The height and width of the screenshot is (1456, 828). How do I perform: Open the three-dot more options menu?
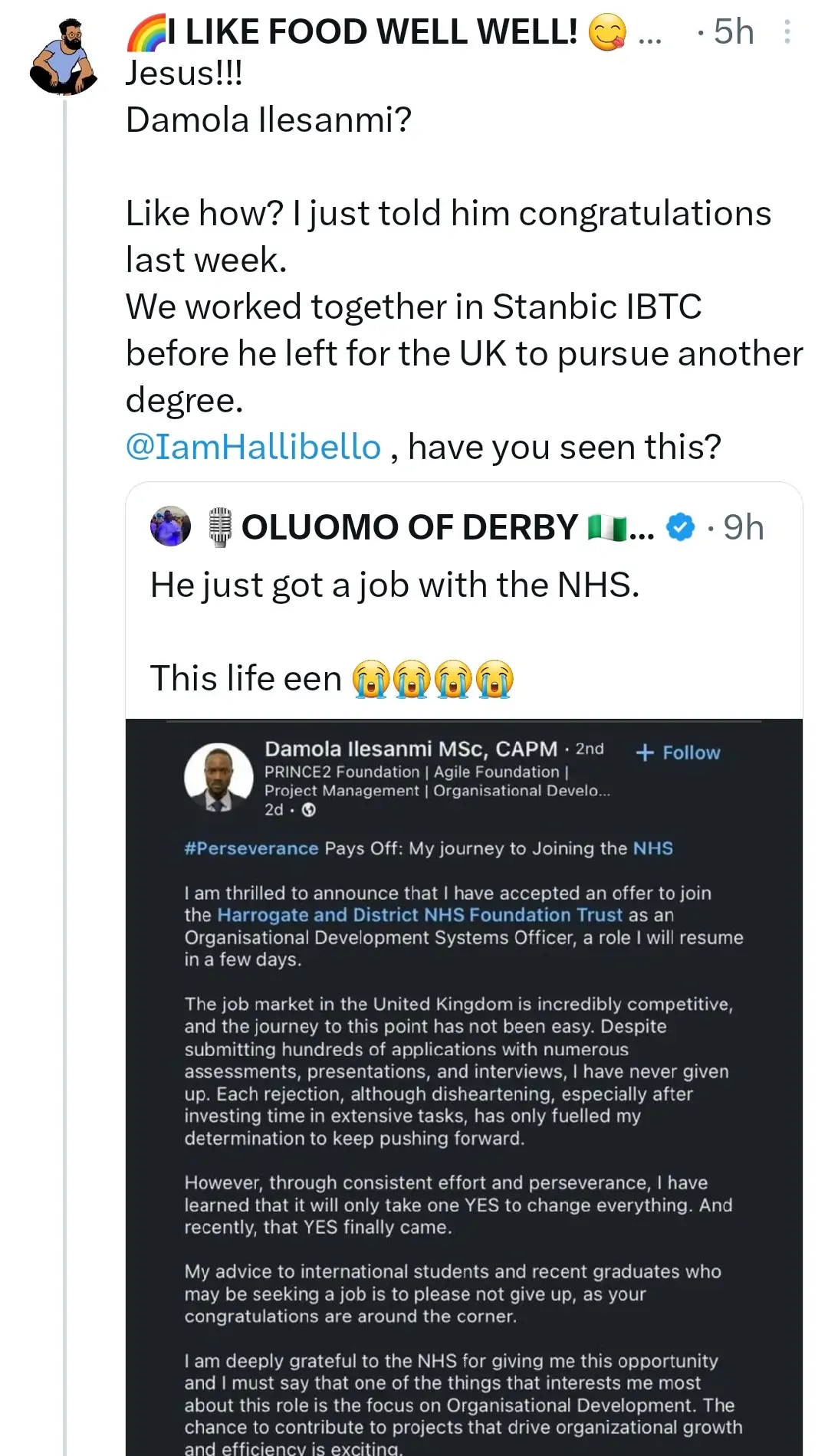(x=787, y=31)
